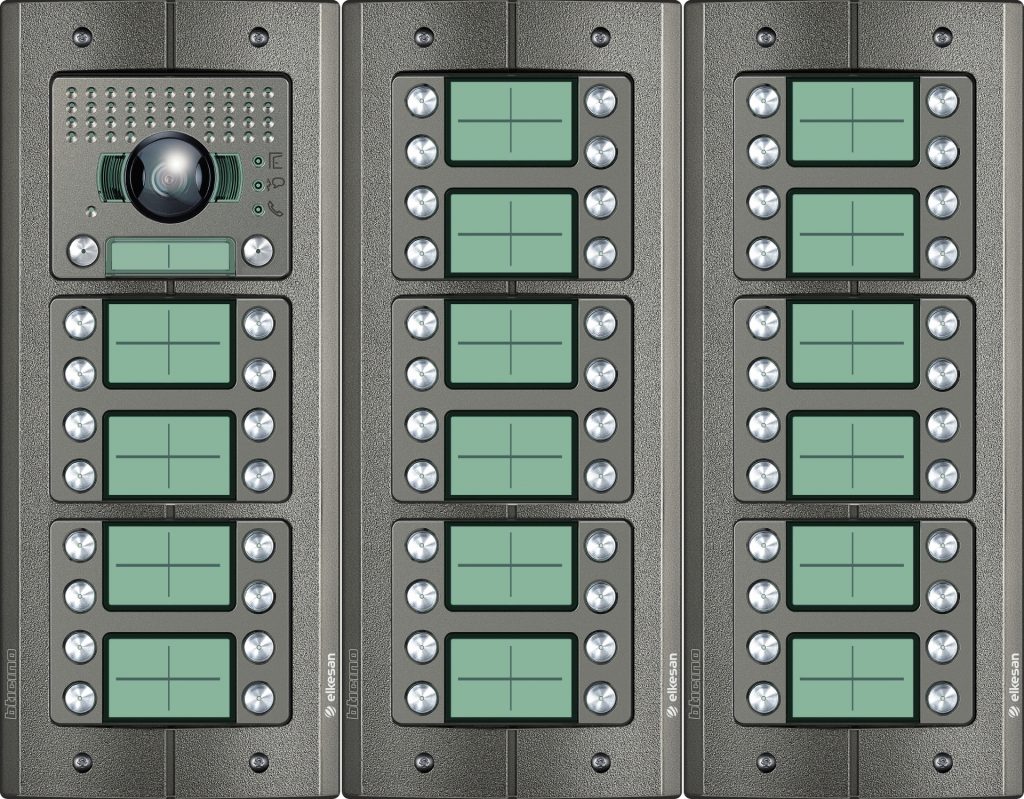Click the door-lock indicator icon beside the camera

tap(275, 160)
